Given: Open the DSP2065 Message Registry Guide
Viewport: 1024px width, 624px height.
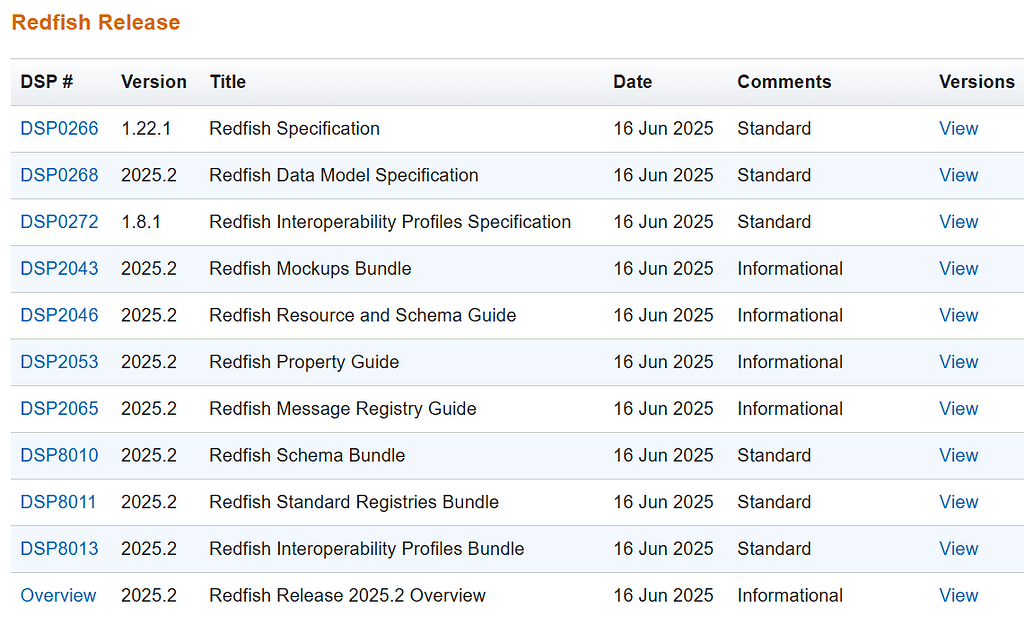Looking at the screenshot, I should [59, 408].
